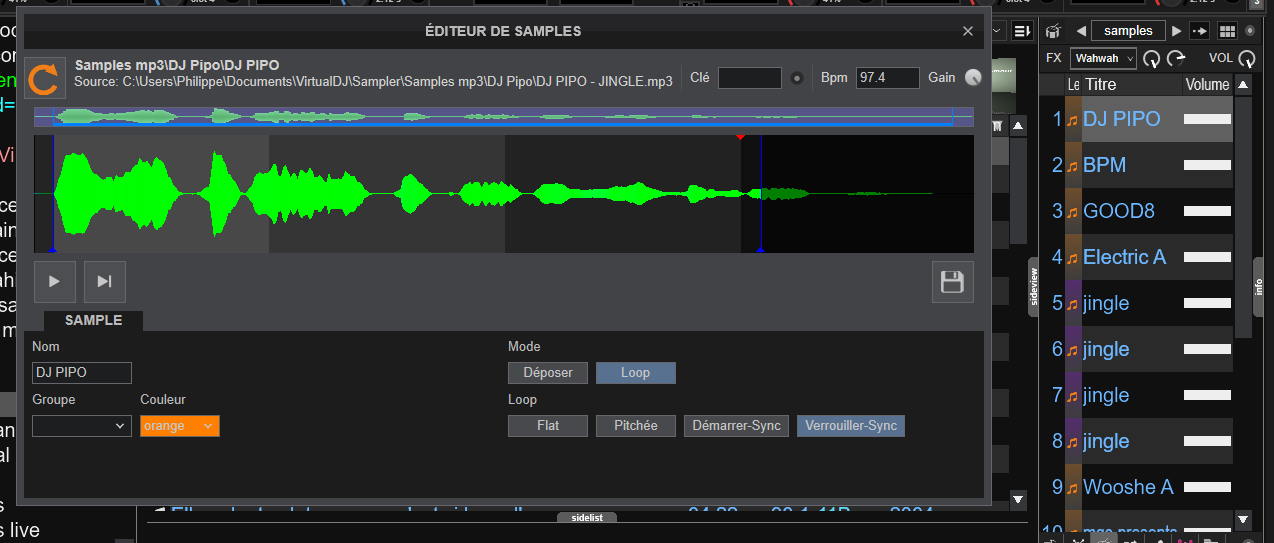Open the sideview vertical tab

[1034, 287]
